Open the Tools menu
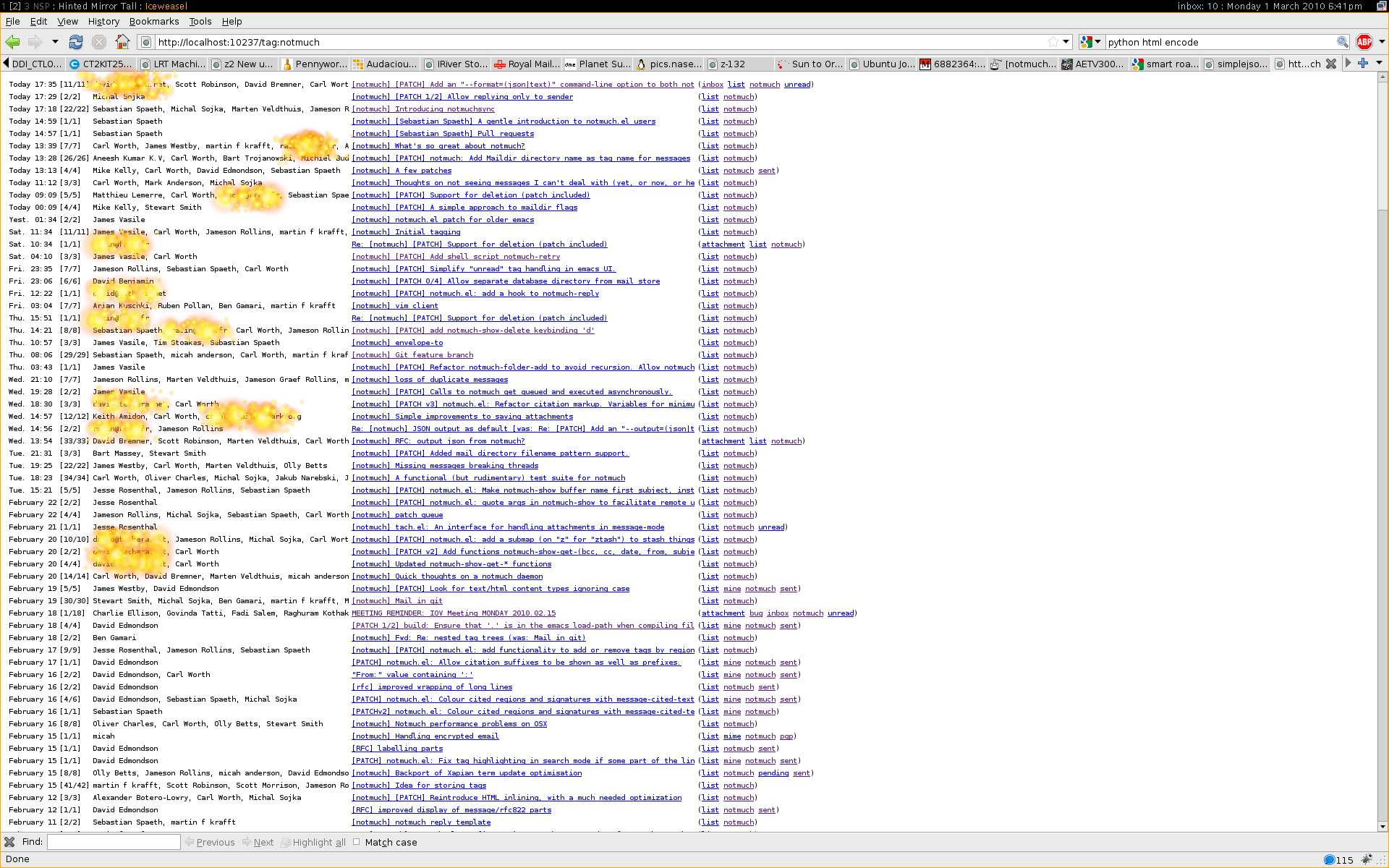 (200, 22)
